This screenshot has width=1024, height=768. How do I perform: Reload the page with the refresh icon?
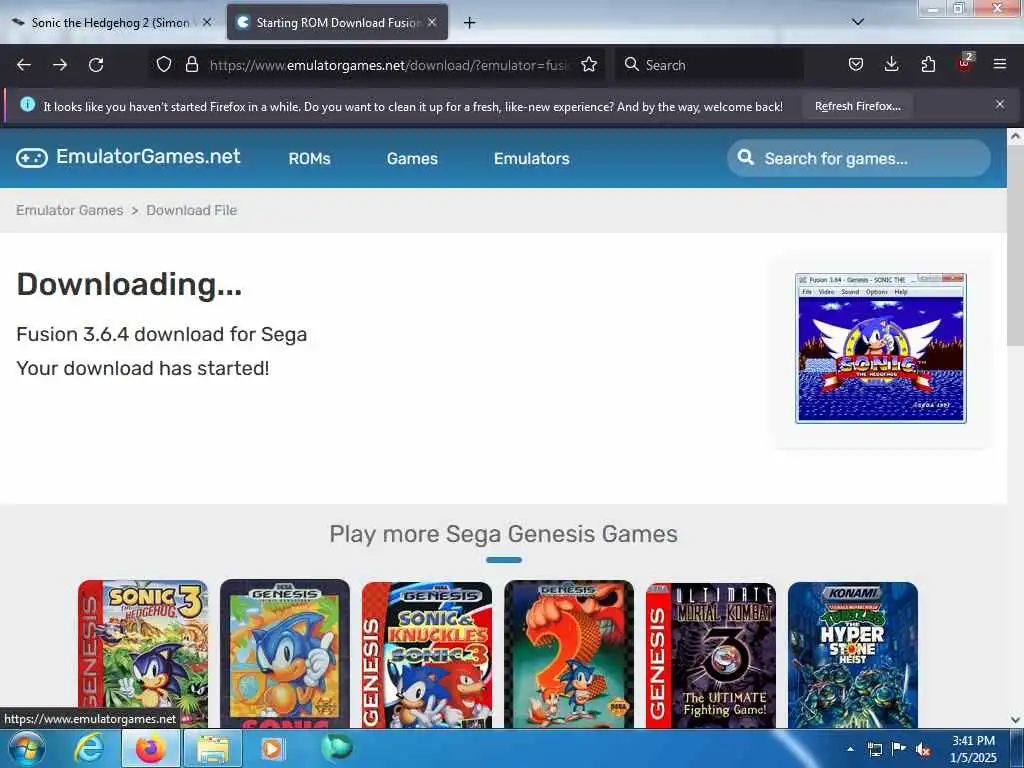[96, 65]
